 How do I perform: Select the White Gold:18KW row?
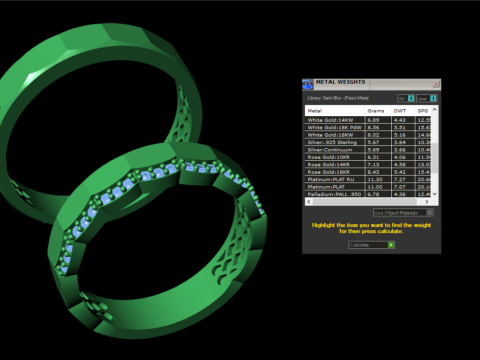click(x=368, y=135)
